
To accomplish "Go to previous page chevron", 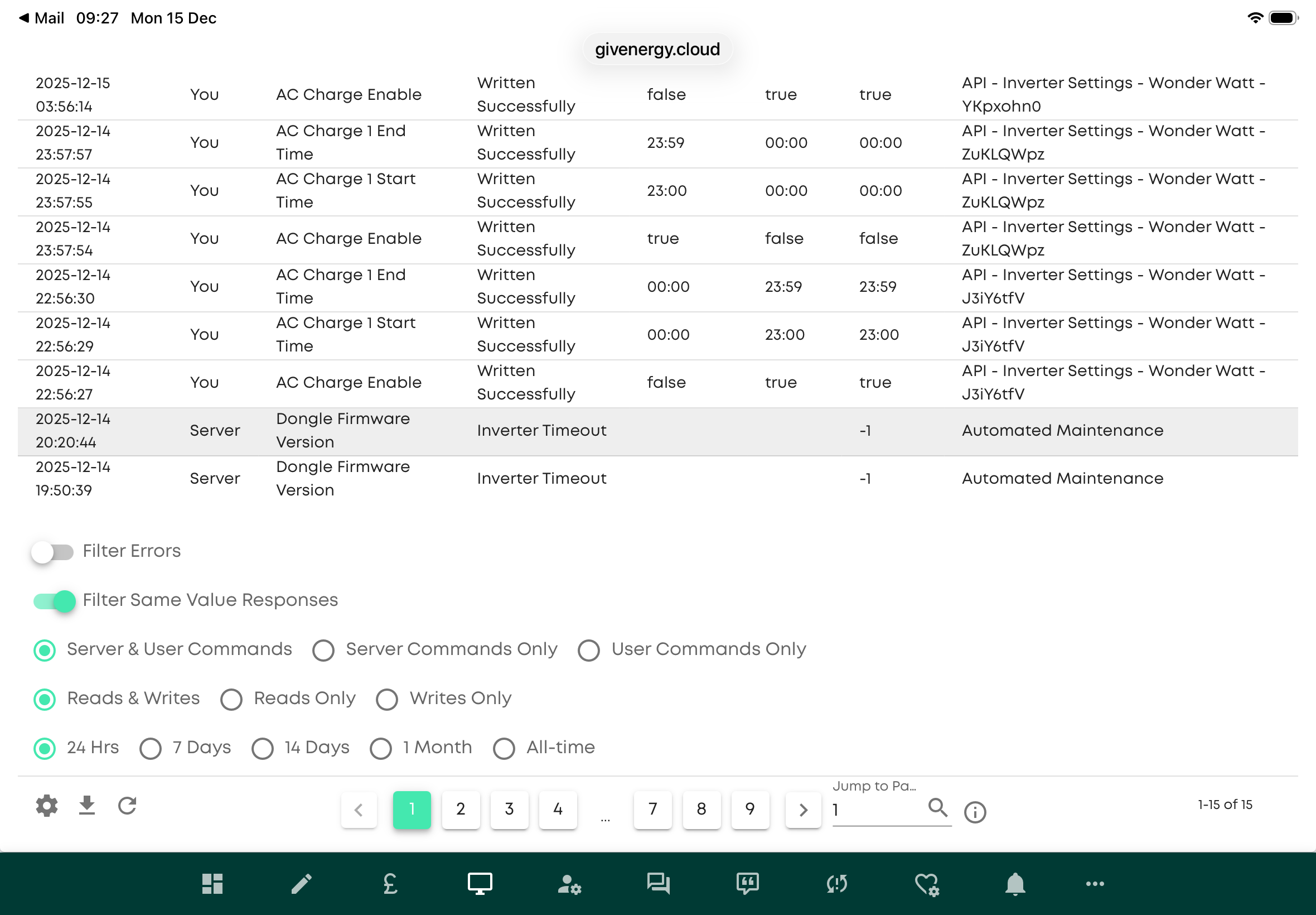I will [x=359, y=810].
